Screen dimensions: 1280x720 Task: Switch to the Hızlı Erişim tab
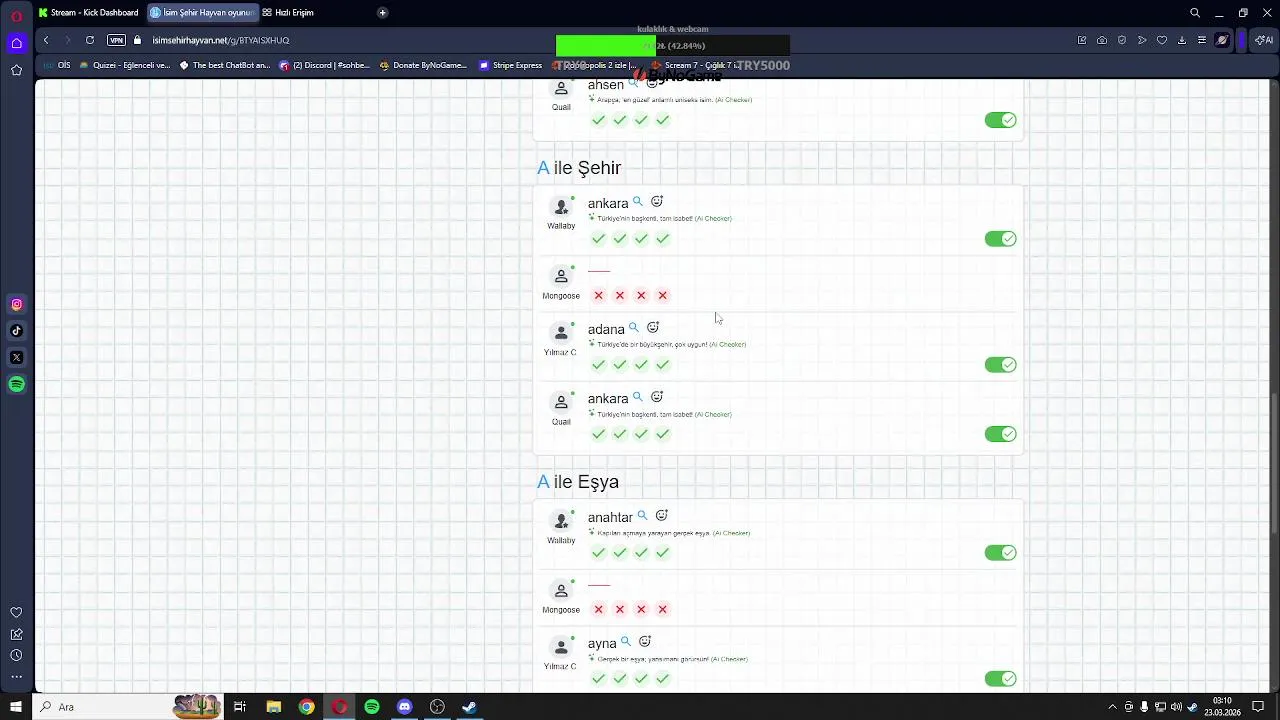point(288,13)
